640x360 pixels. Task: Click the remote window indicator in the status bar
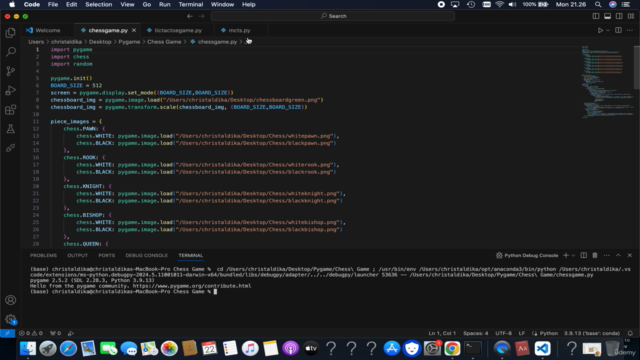(7, 333)
